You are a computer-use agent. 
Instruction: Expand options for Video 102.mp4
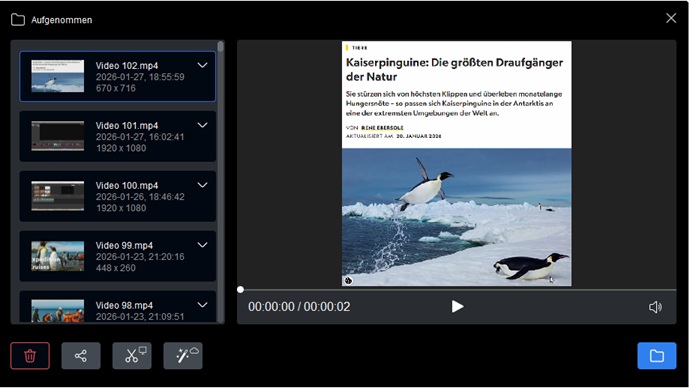[202, 65]
